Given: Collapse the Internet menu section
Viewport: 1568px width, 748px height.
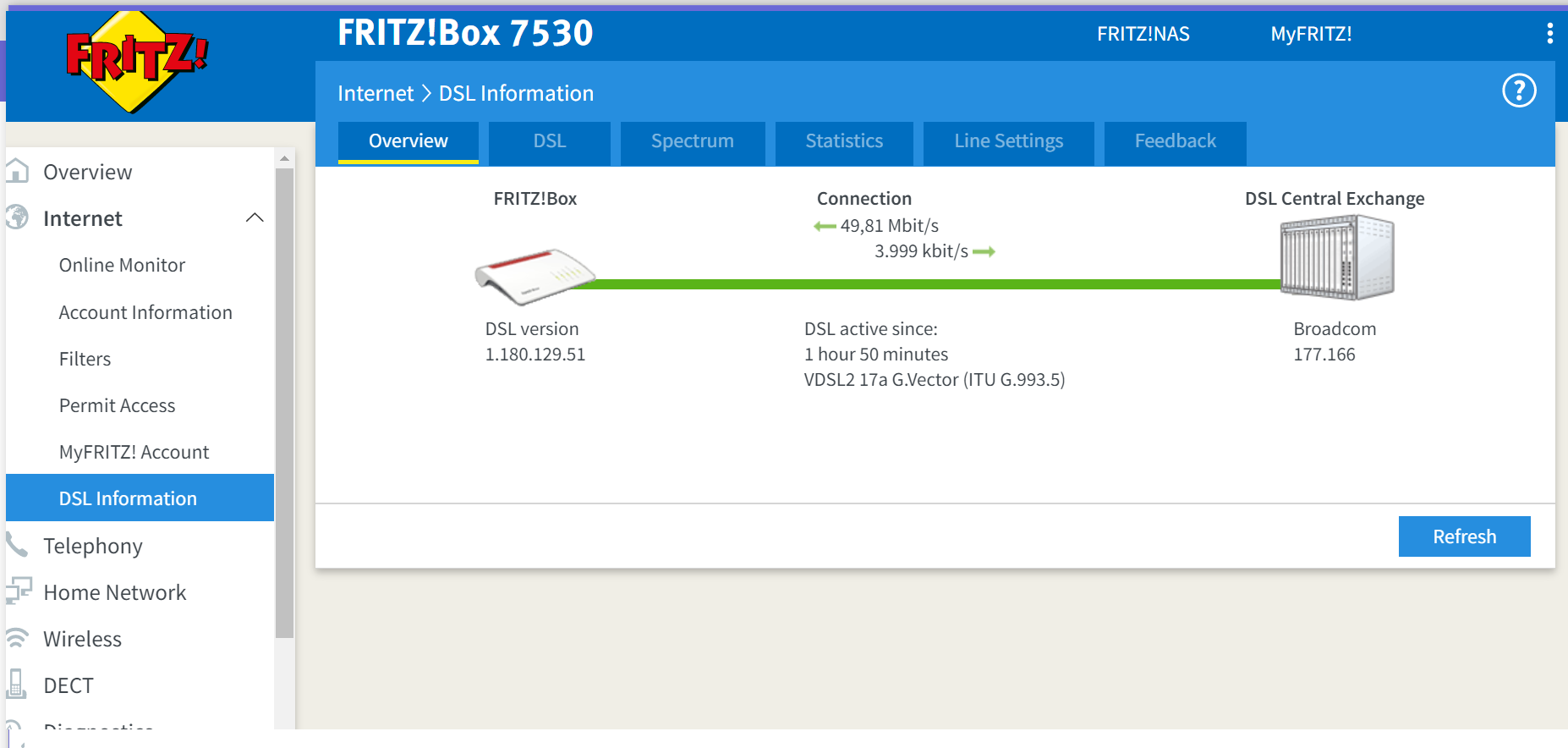Looking at the screenshot, I should [255, 218].
